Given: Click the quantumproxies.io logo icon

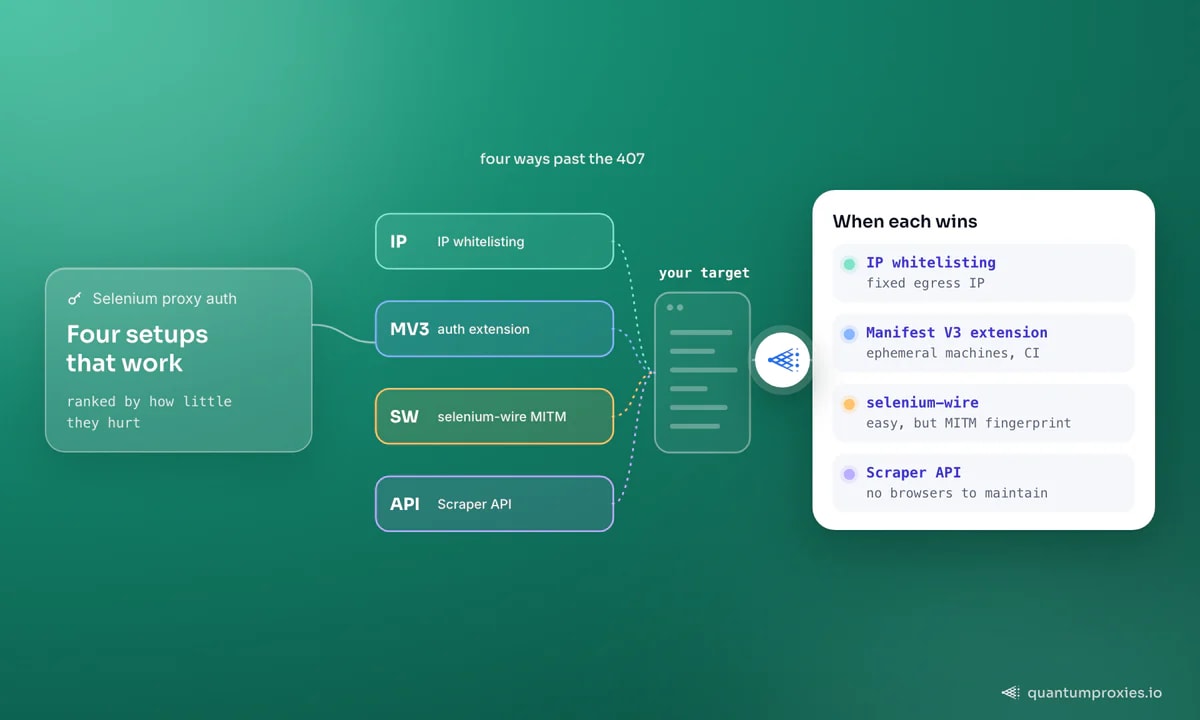Looking at the screenshot, I should pyautogui.click(x=1011, y=692).
